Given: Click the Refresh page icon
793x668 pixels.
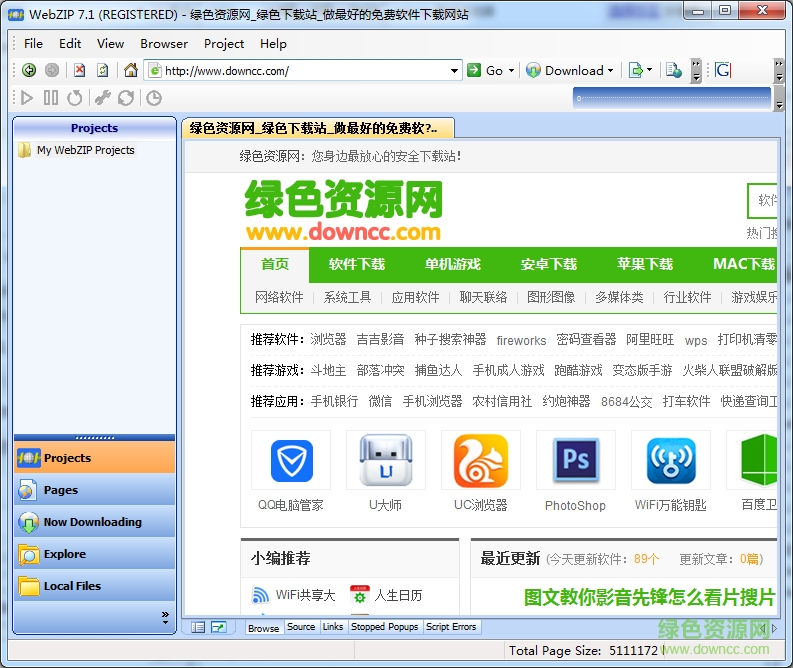Looking at the screenshot, I should click(x=102, y=71).
